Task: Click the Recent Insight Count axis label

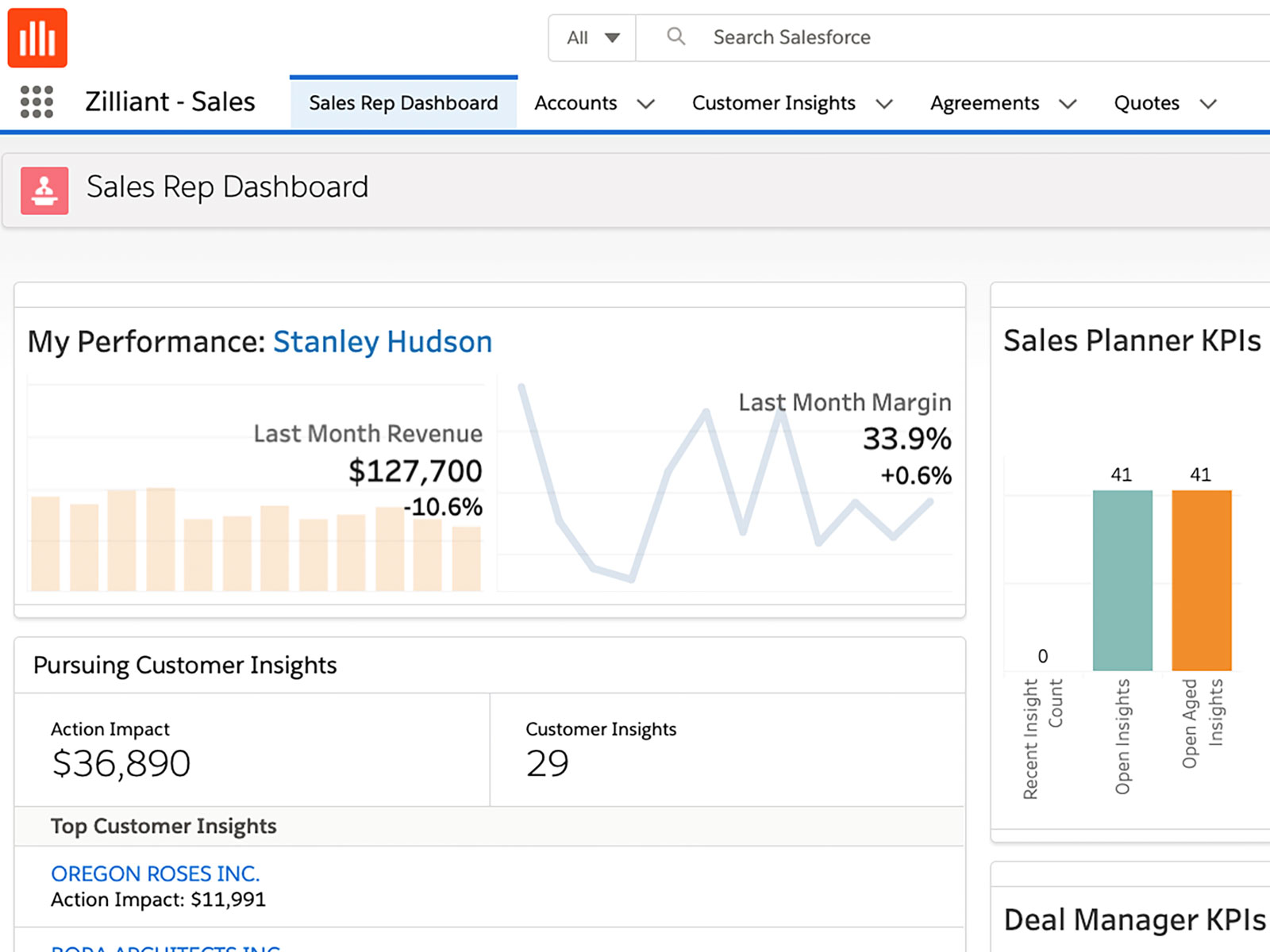Action: click(1042, 739)
